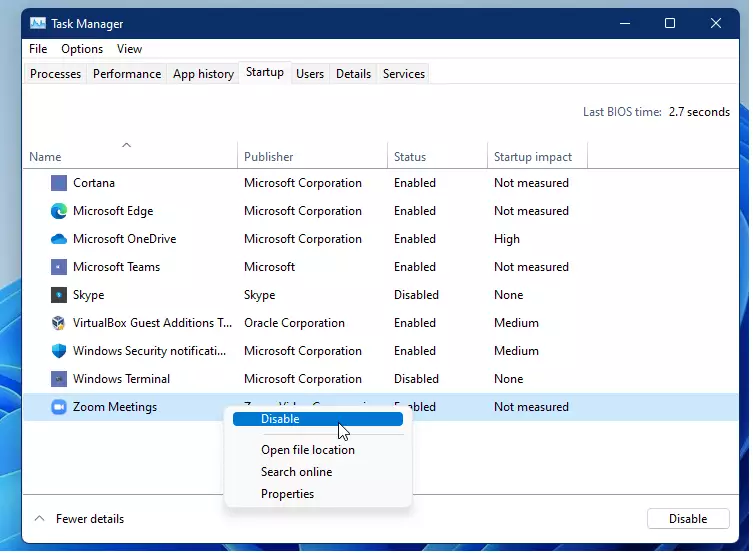Switch to the Services tab
This screenshot has width=753, height=553.
click(404, 74)
